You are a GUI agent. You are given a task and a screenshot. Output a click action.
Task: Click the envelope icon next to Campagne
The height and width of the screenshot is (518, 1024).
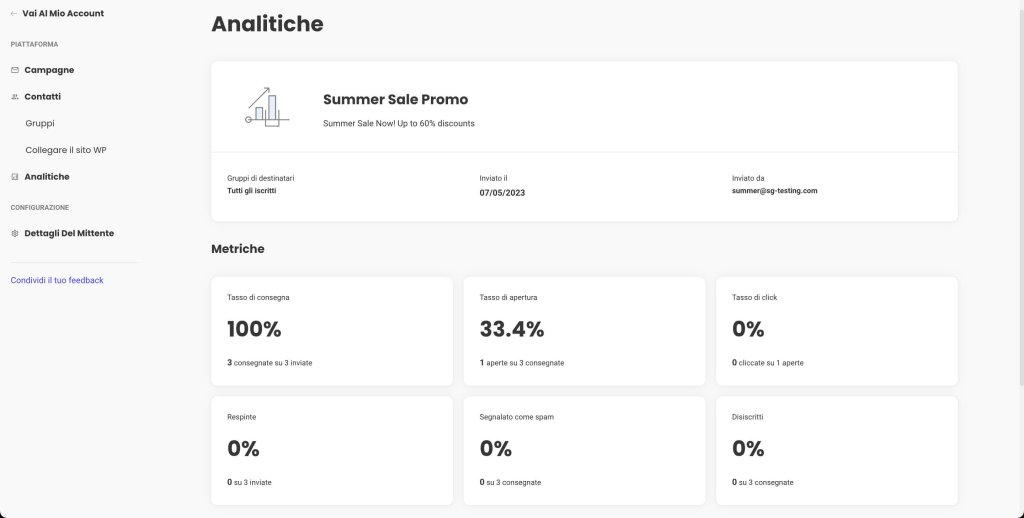15,70
